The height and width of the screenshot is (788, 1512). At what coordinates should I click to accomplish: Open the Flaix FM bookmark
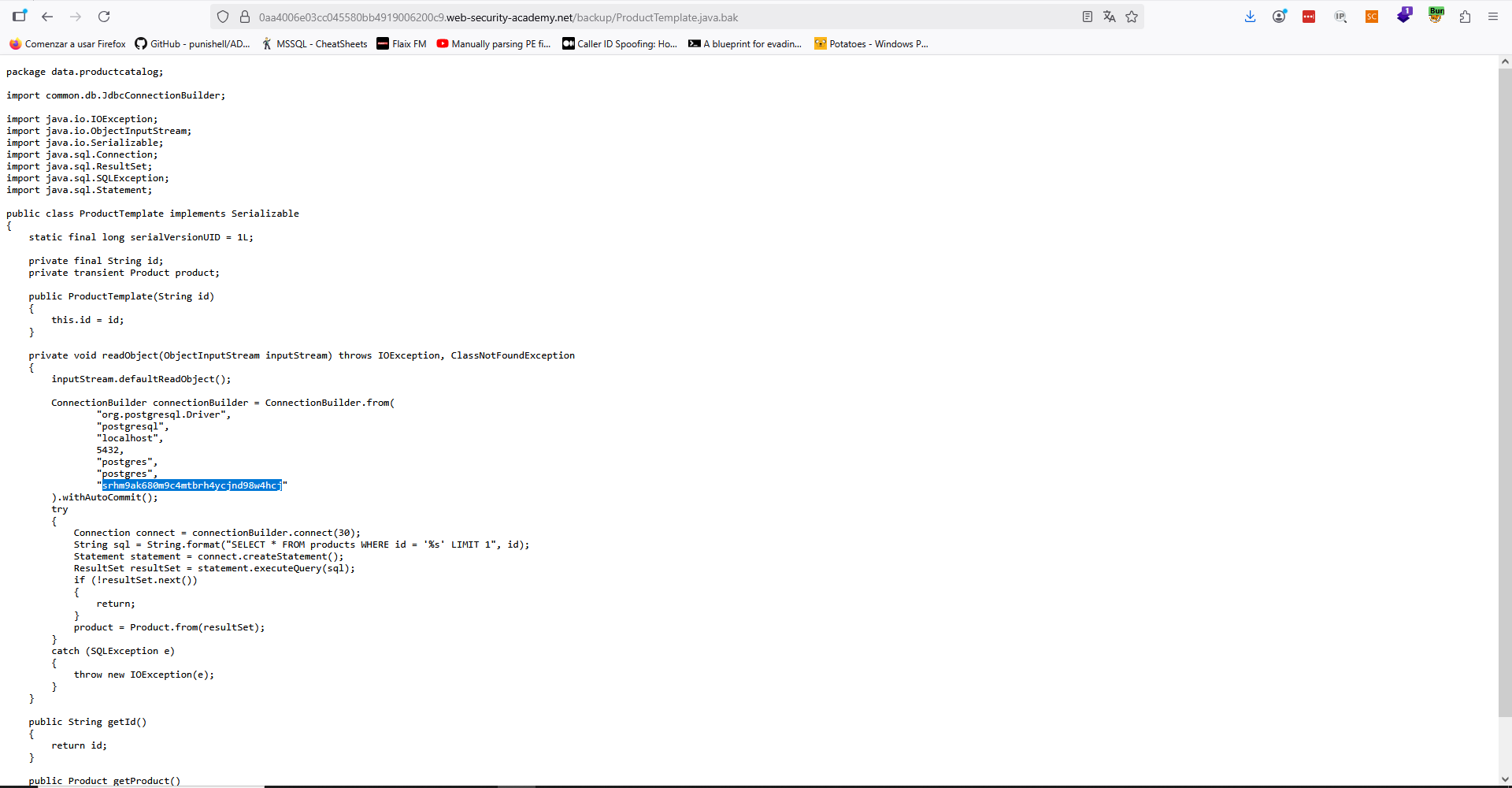click(402, 44)
